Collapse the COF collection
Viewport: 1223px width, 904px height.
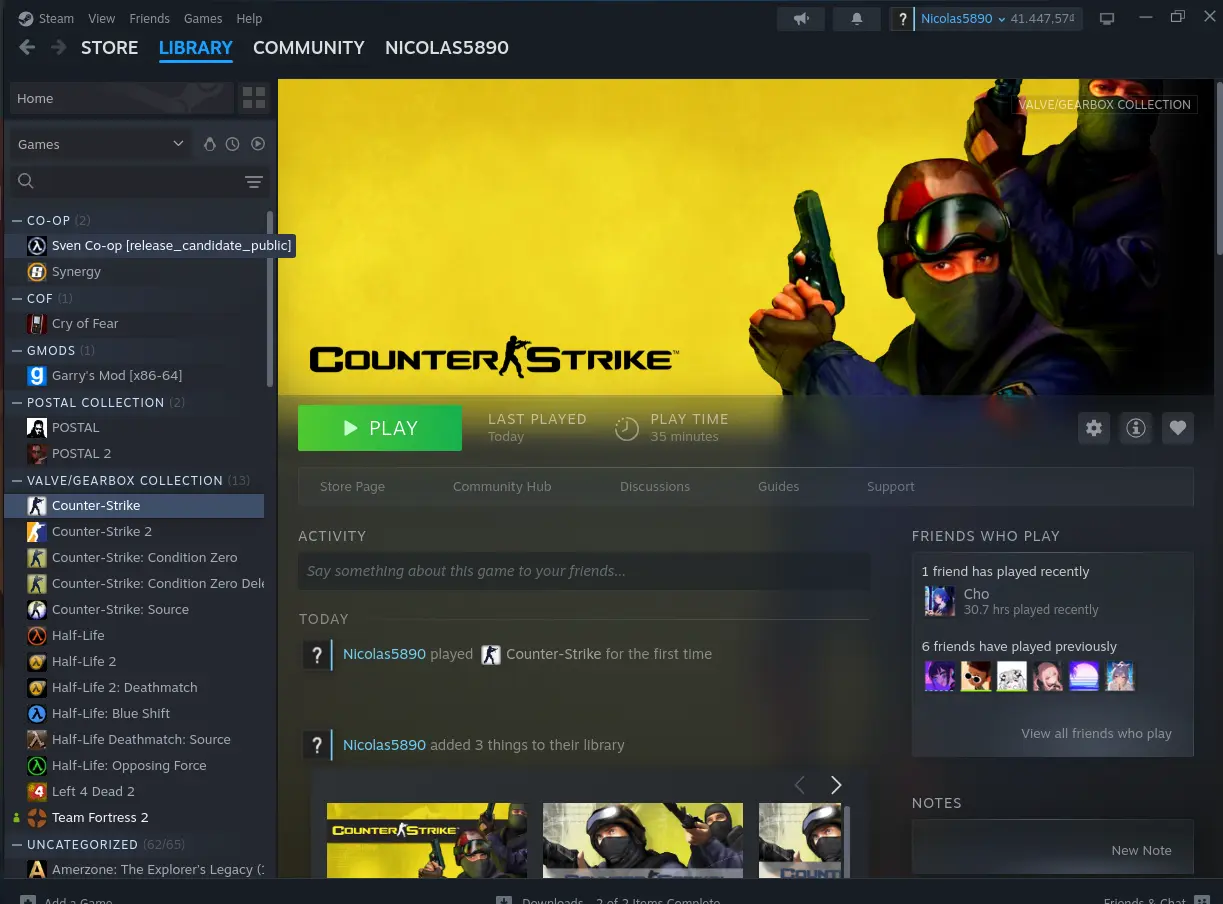pos(16,298)
